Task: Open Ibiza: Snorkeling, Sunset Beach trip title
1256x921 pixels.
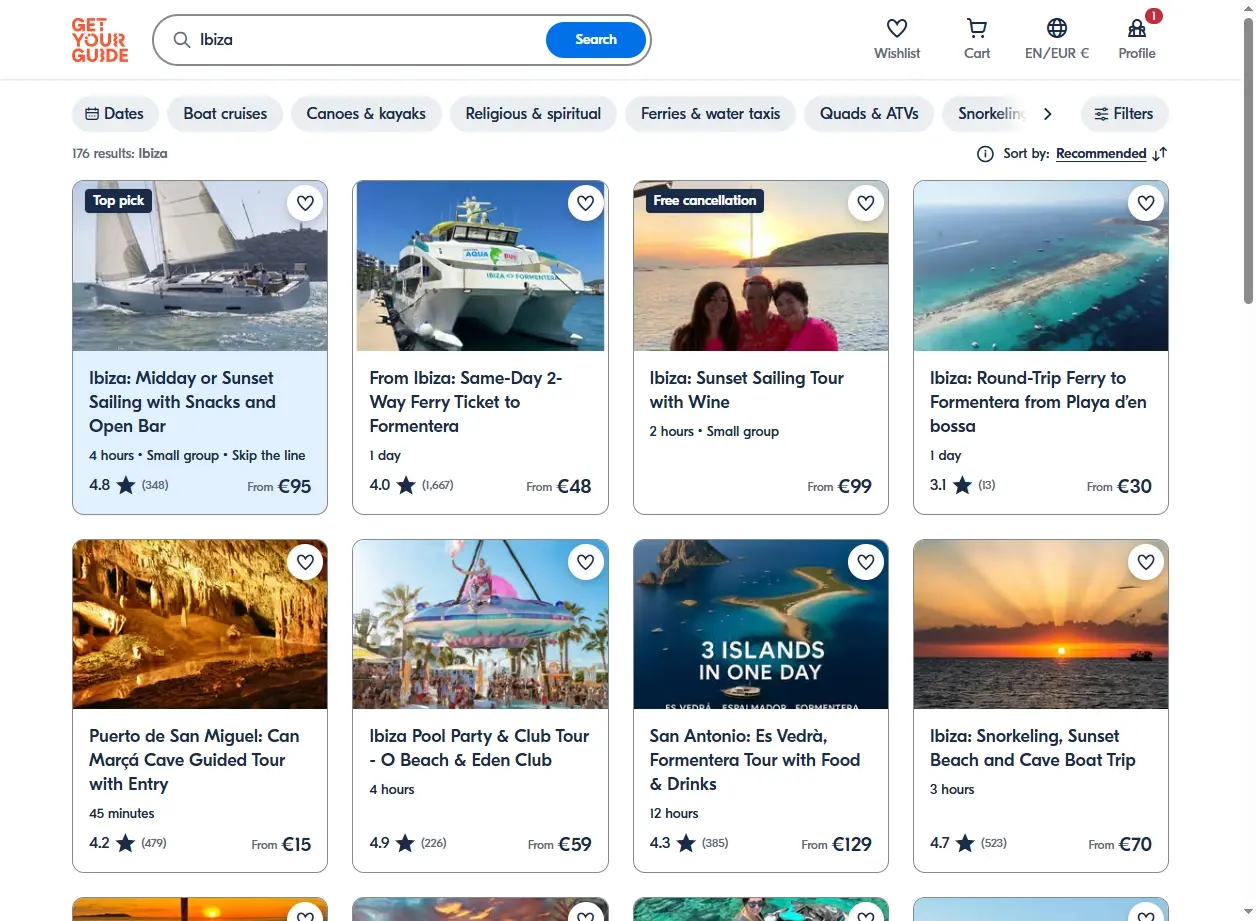Action: pyautogui.click(x=1033, y=748)
